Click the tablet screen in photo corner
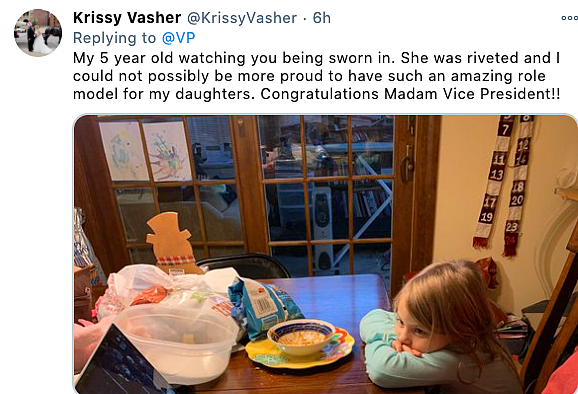 [x=120, y=365]
